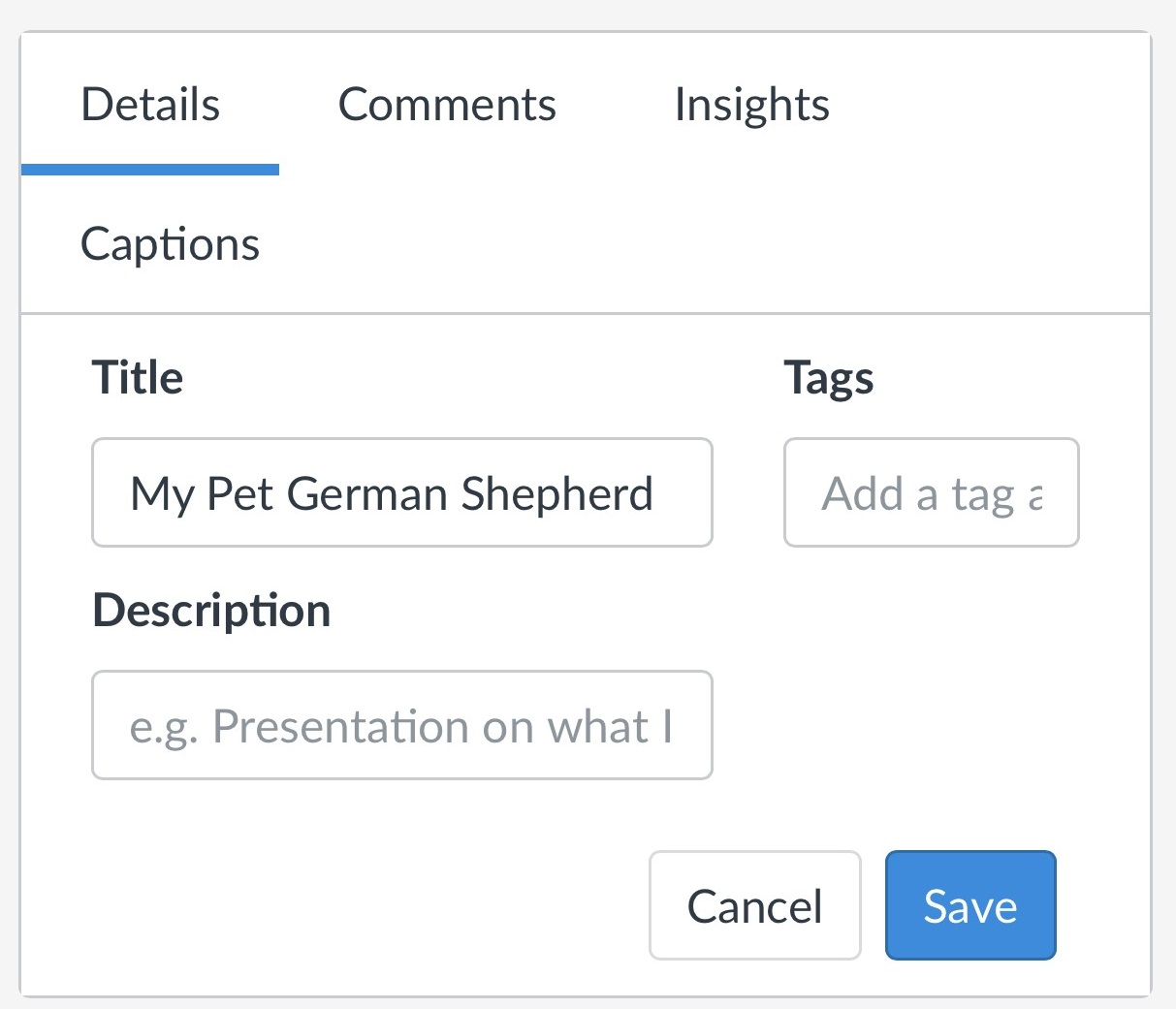Place cursor in "My Pet German Shepherd" text
1176x1009 pixels.
pyautogui.click(x=392, y=493)
